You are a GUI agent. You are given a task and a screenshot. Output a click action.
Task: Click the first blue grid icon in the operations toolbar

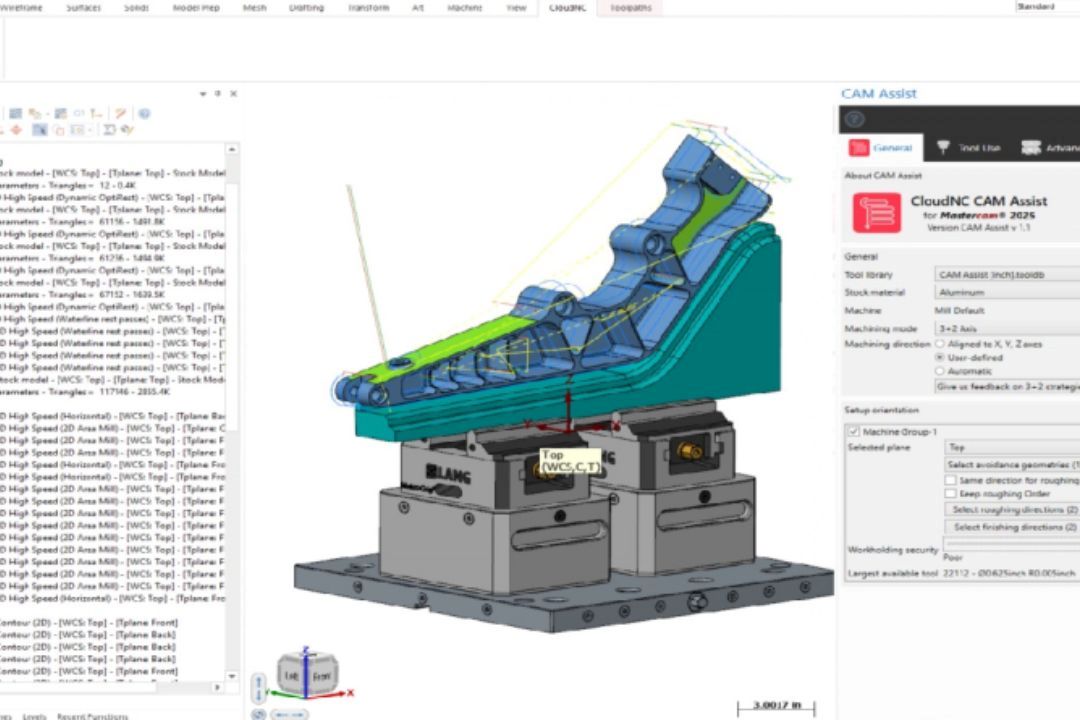(x=15, y=114)
